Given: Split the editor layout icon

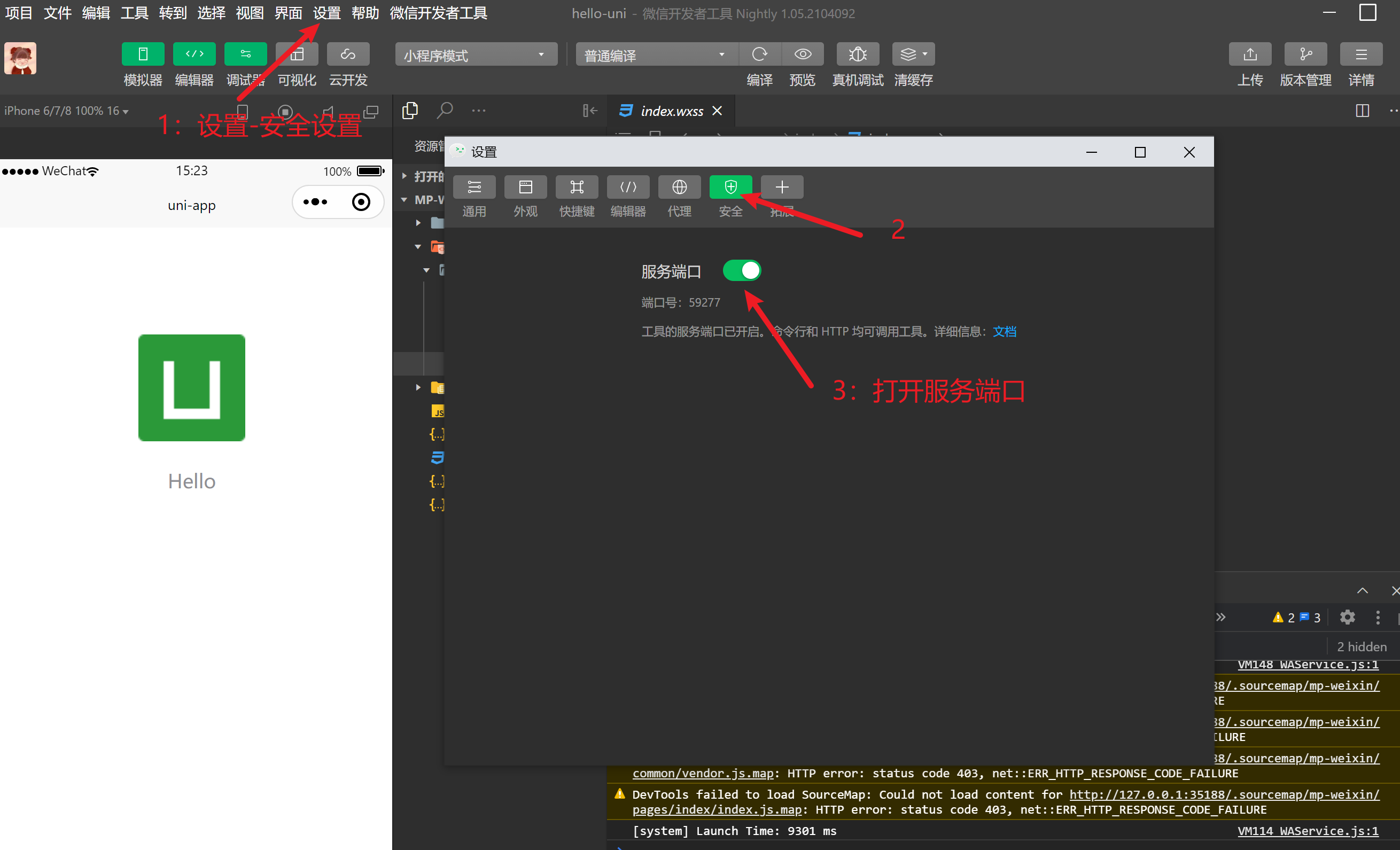Looking at the screenshot, I should [x=1363, y=110].
